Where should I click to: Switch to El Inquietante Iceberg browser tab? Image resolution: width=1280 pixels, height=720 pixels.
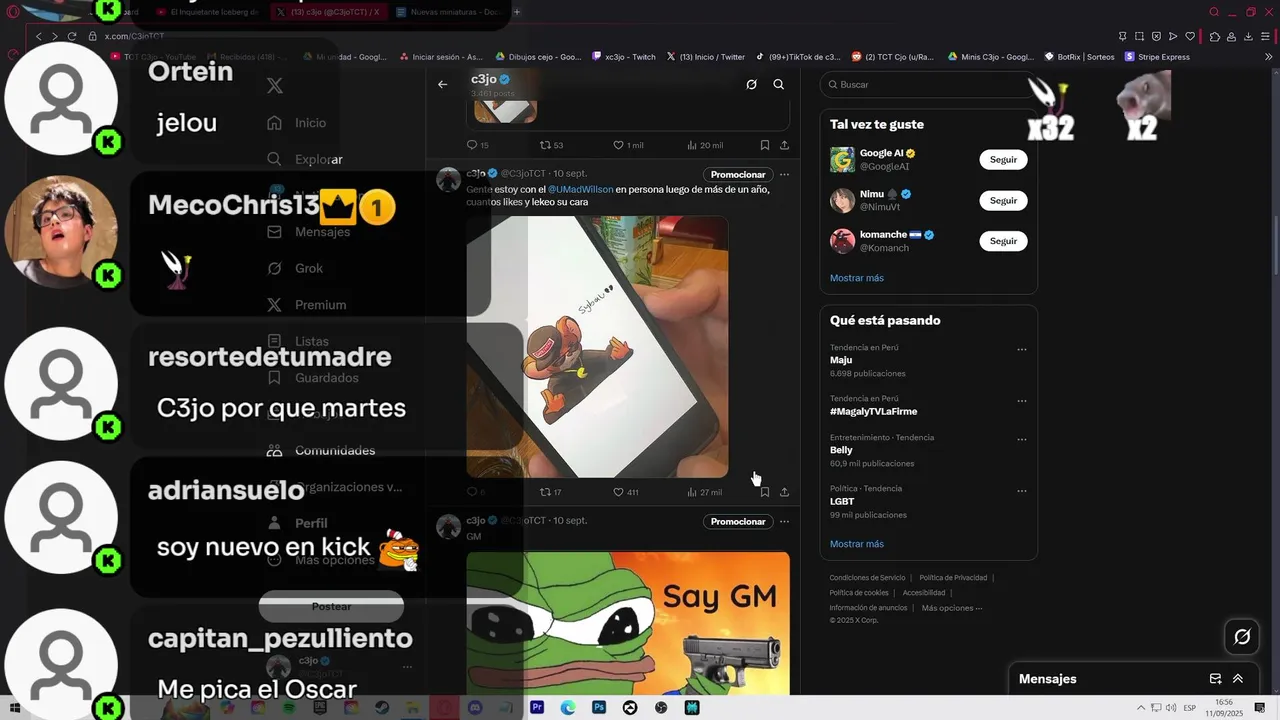[x=210, y=12]
